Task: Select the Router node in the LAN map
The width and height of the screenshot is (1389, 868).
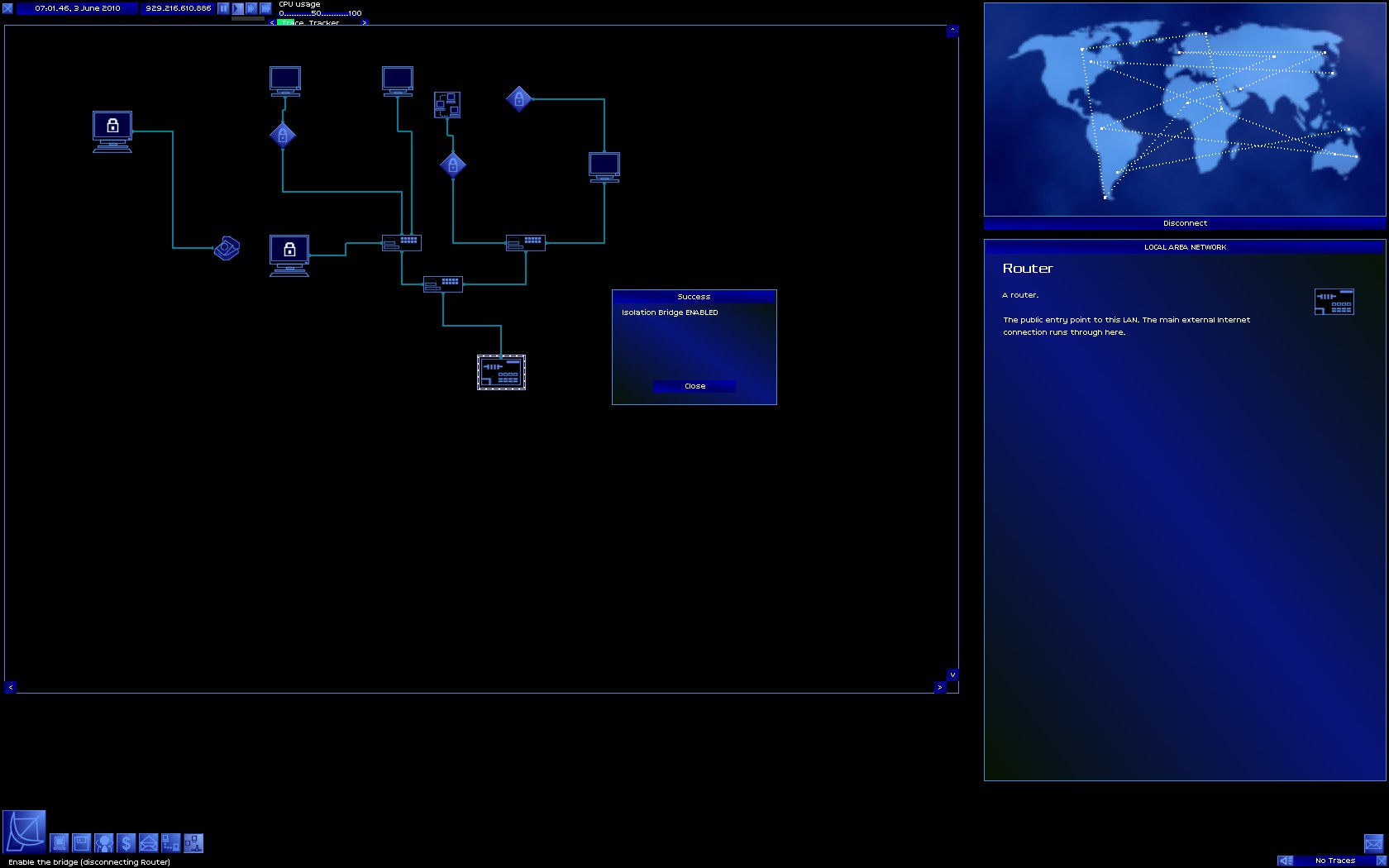Action: [x=501, y=372]
